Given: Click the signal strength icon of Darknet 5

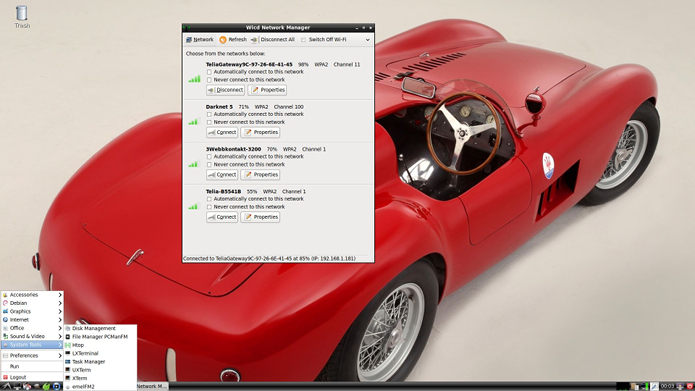Looking at the screenshot, I should click(194, 121).
